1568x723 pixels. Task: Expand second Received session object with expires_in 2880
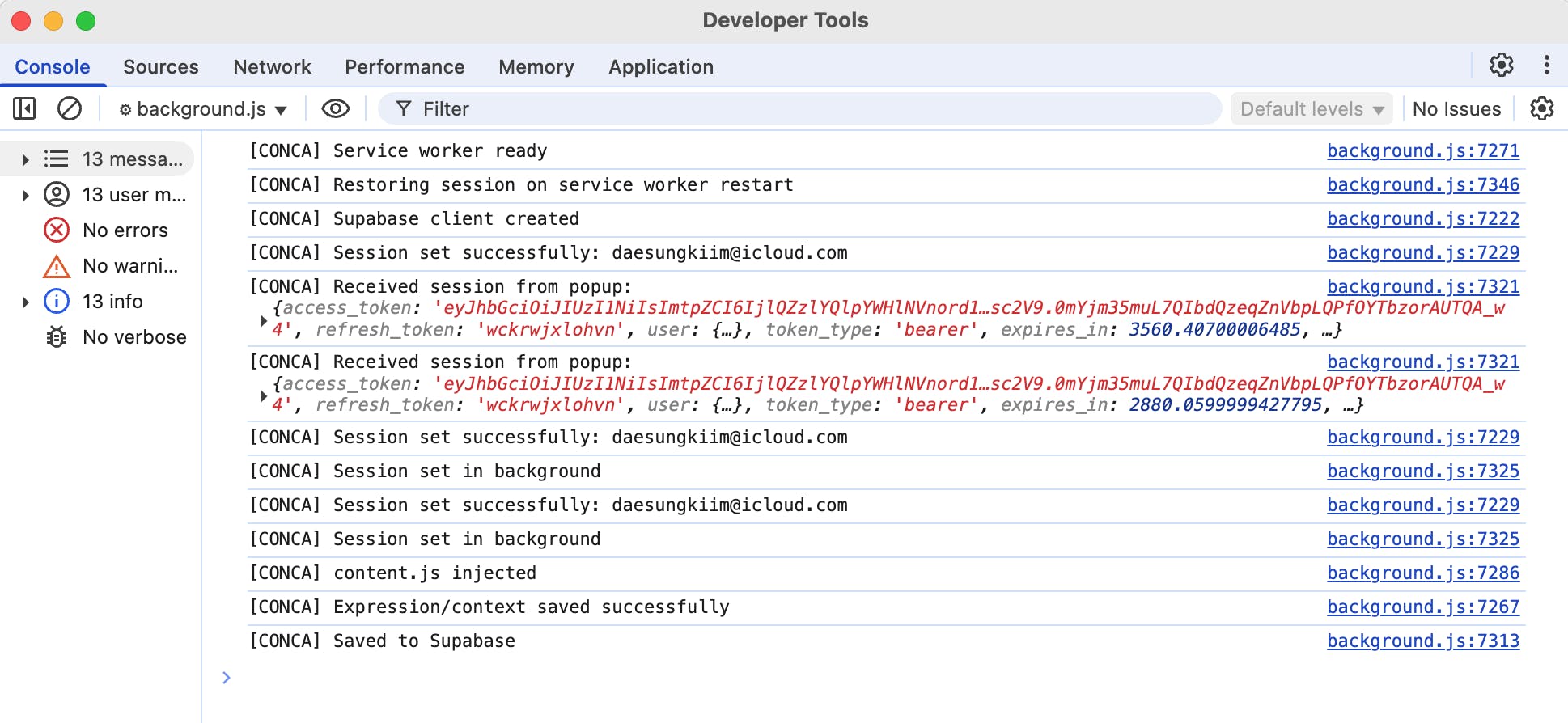click(263, 395)
